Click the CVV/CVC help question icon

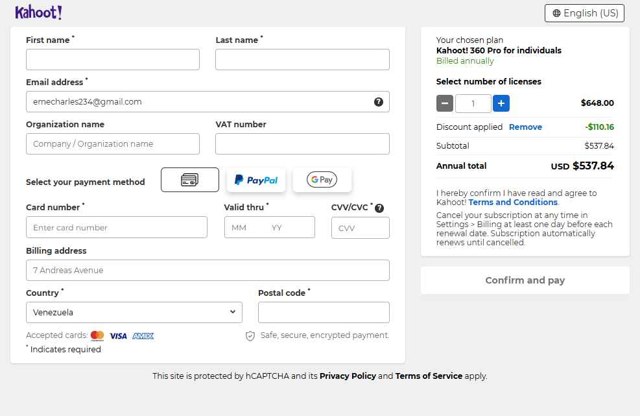[x=379, y=208]
